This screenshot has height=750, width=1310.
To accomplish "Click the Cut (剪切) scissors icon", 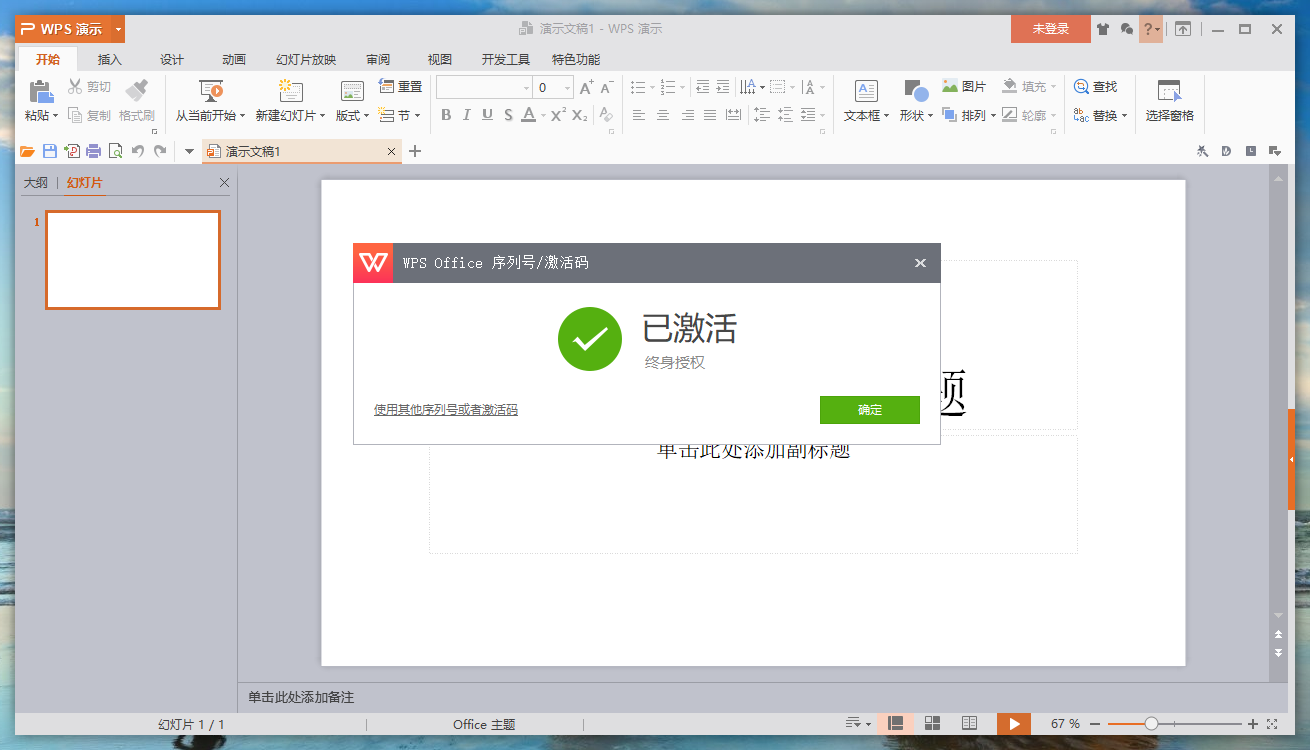I will (75, 87).
